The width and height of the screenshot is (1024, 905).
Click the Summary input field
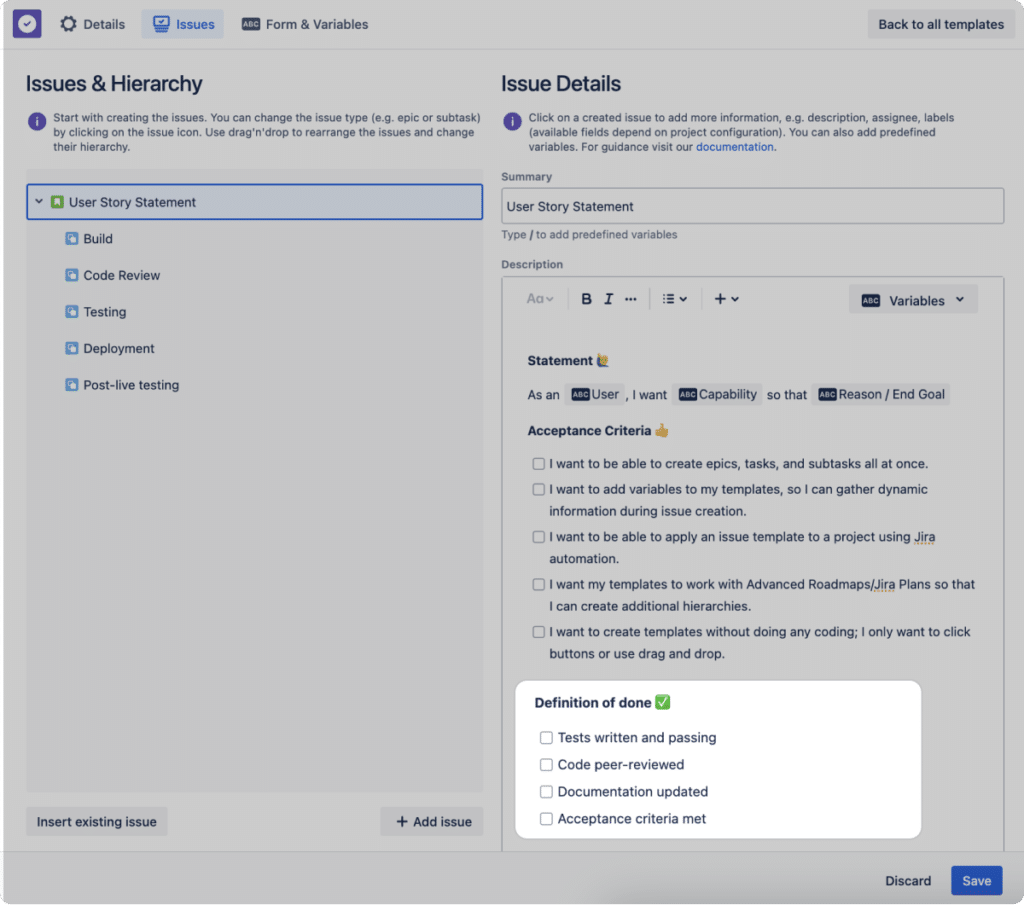click(752, 206)
